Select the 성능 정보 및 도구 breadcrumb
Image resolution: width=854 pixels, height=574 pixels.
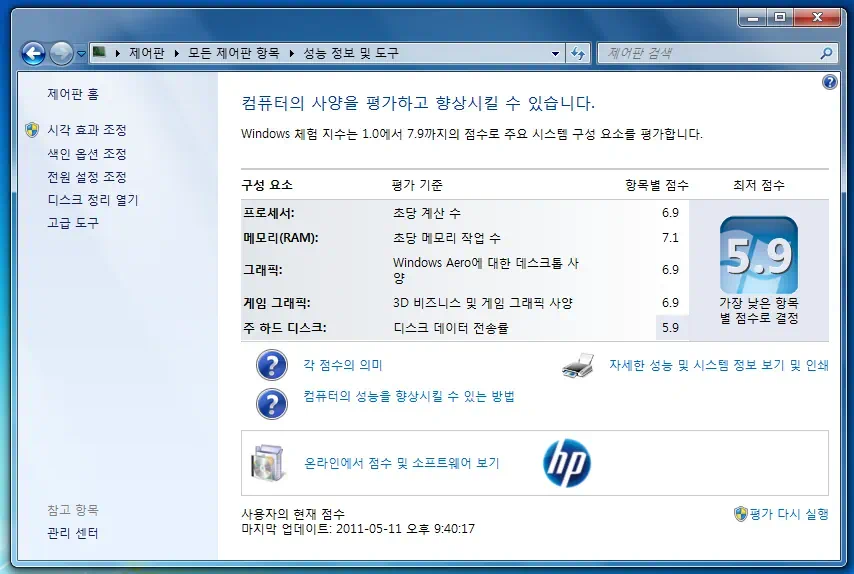(351, 53)
